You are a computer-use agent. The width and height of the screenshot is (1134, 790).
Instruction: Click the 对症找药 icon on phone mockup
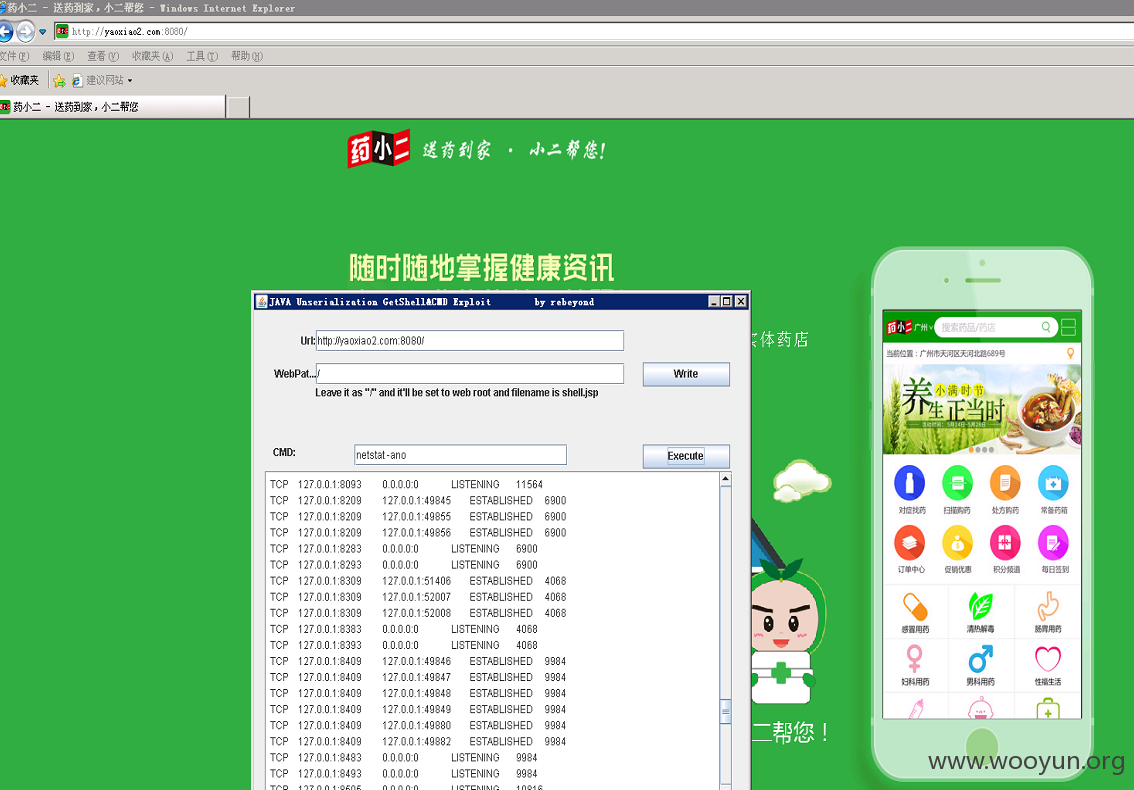910,483
